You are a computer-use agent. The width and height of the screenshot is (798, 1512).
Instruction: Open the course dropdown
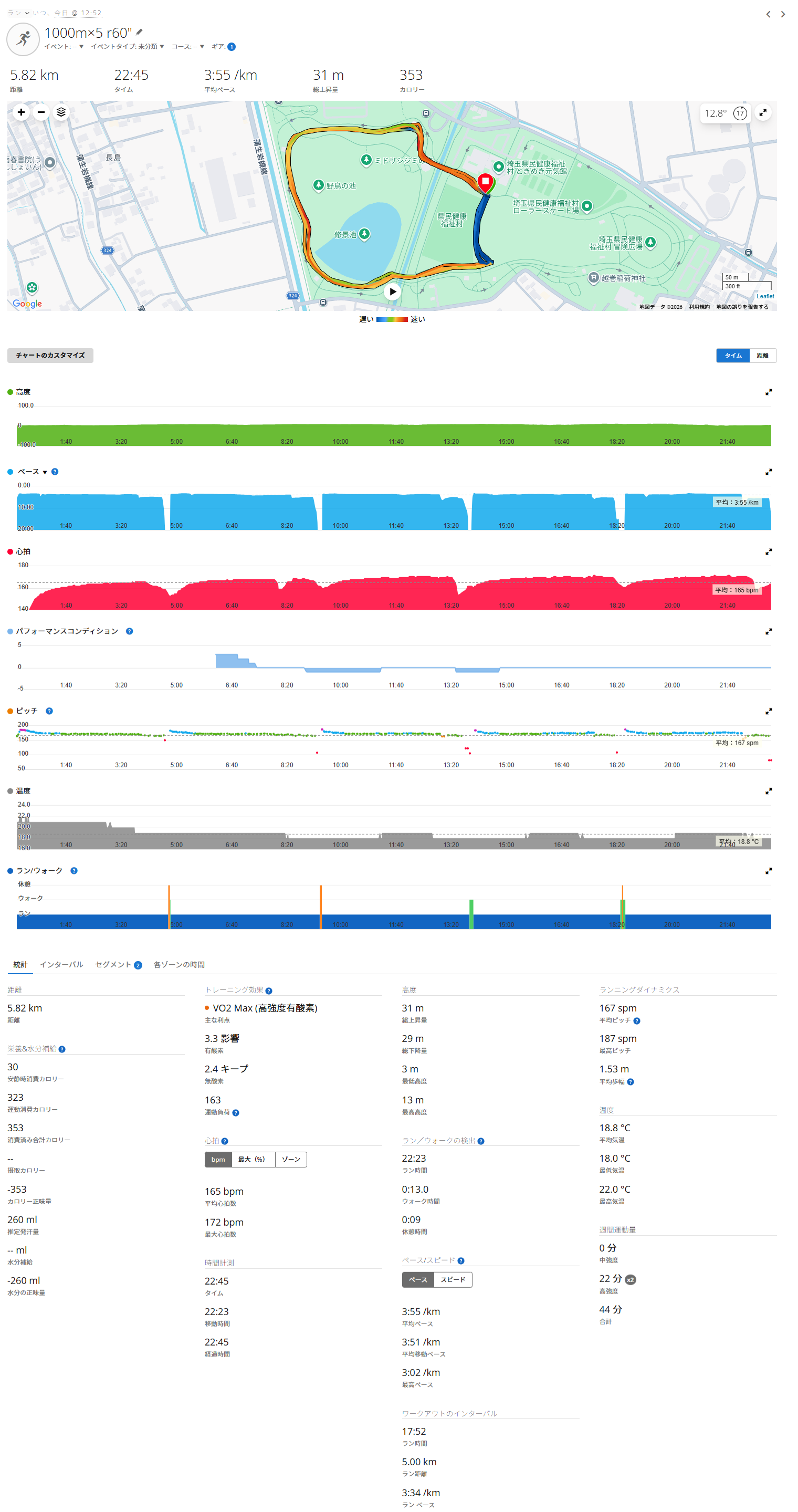(x=188, y=47)
